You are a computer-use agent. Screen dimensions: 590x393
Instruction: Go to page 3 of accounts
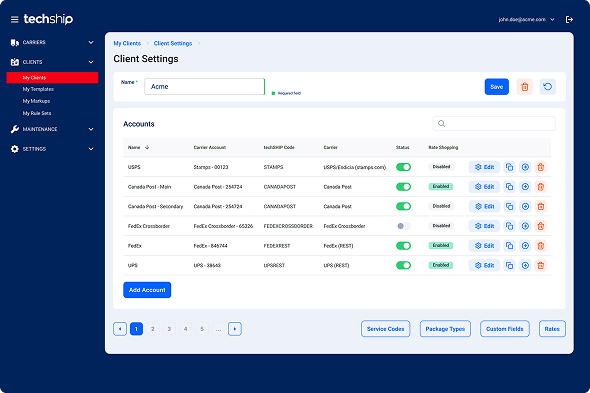169,329
